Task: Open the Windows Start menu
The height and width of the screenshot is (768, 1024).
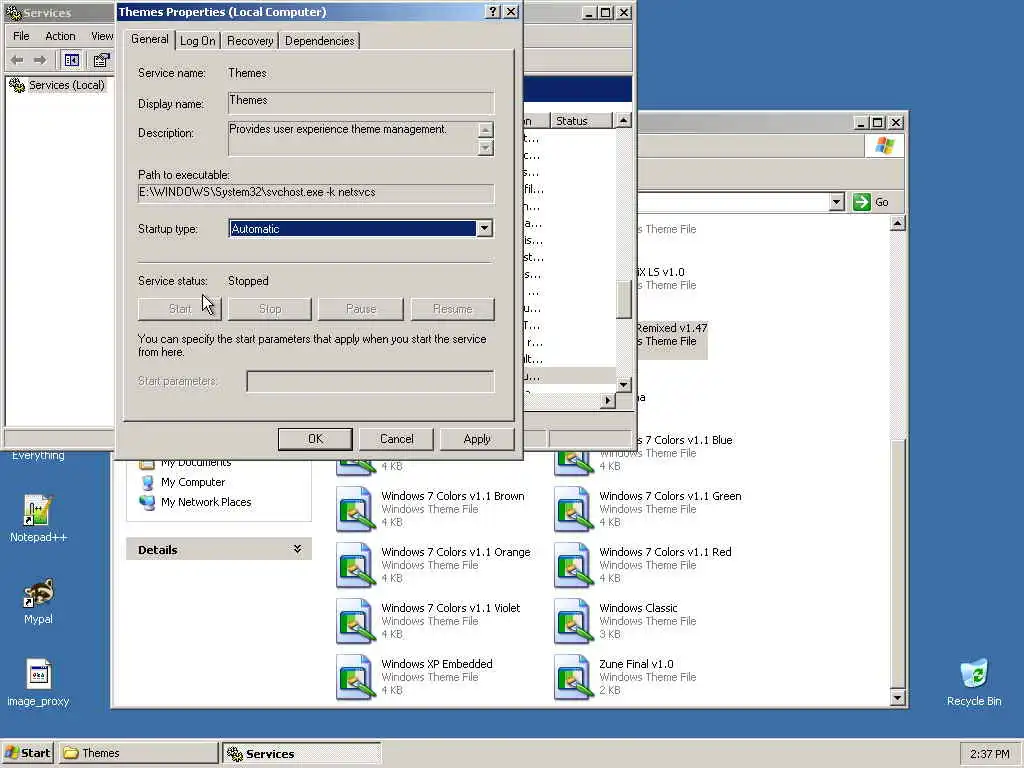Action: point(27,753)
